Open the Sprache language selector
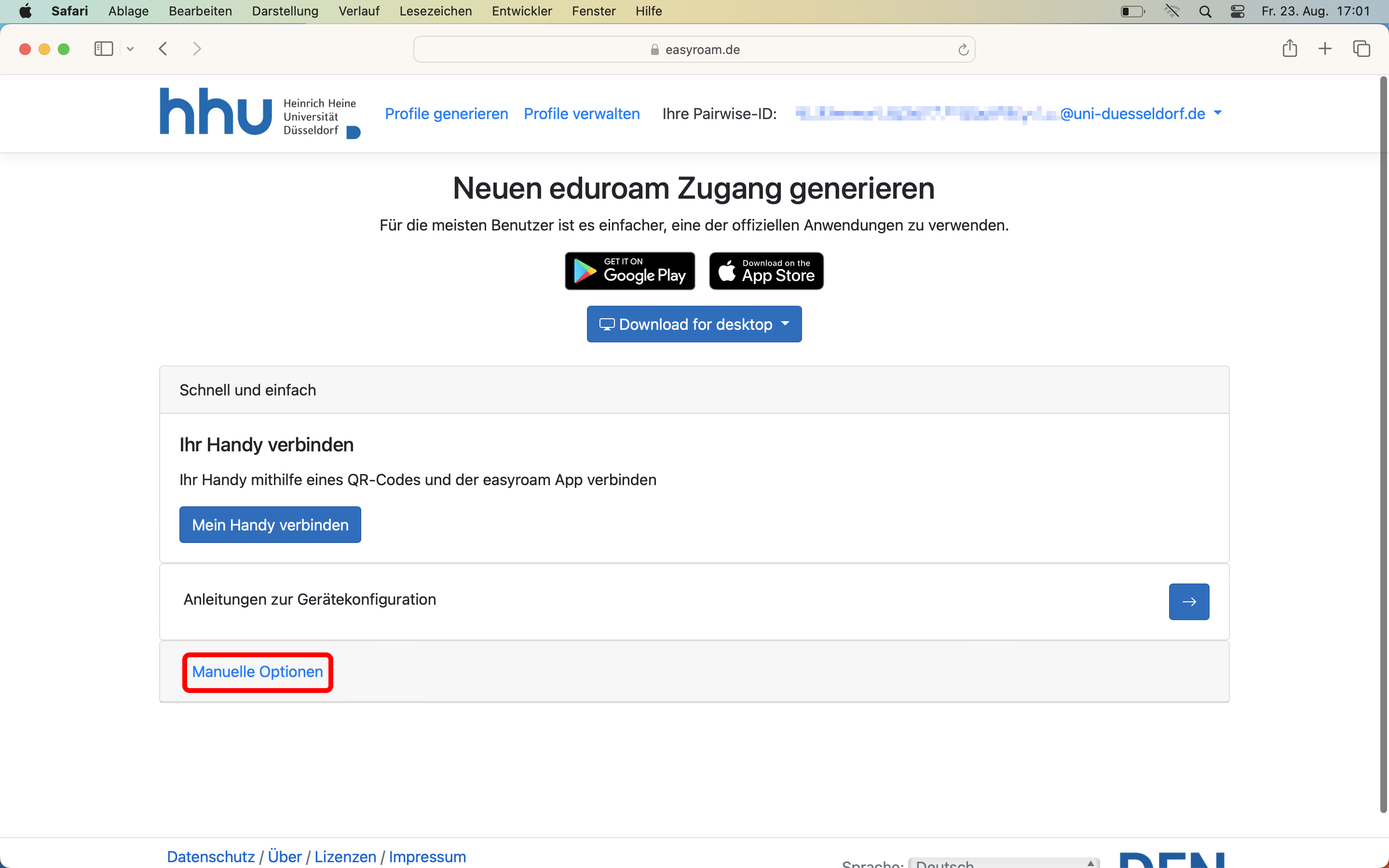The width and height of the screenshot is (1389, 868). point(1003,862)
